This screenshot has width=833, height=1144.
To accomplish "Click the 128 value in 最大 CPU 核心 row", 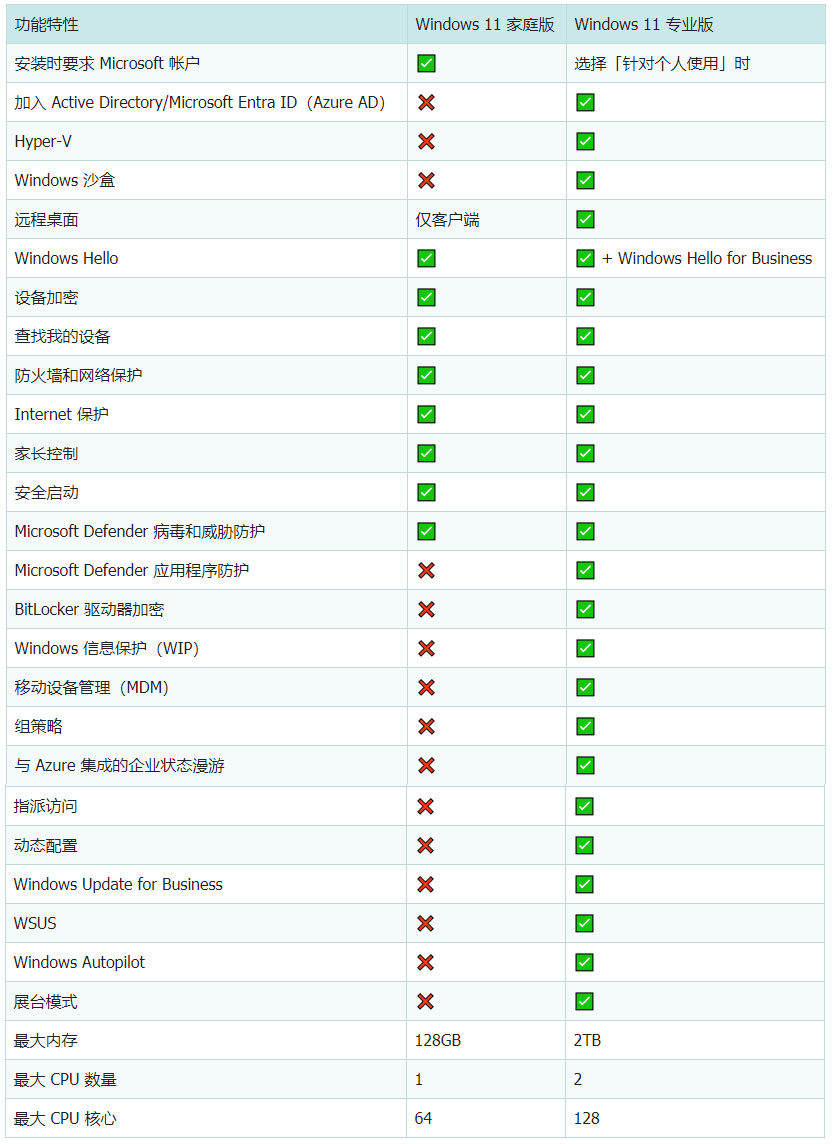I will (586, 1118).
